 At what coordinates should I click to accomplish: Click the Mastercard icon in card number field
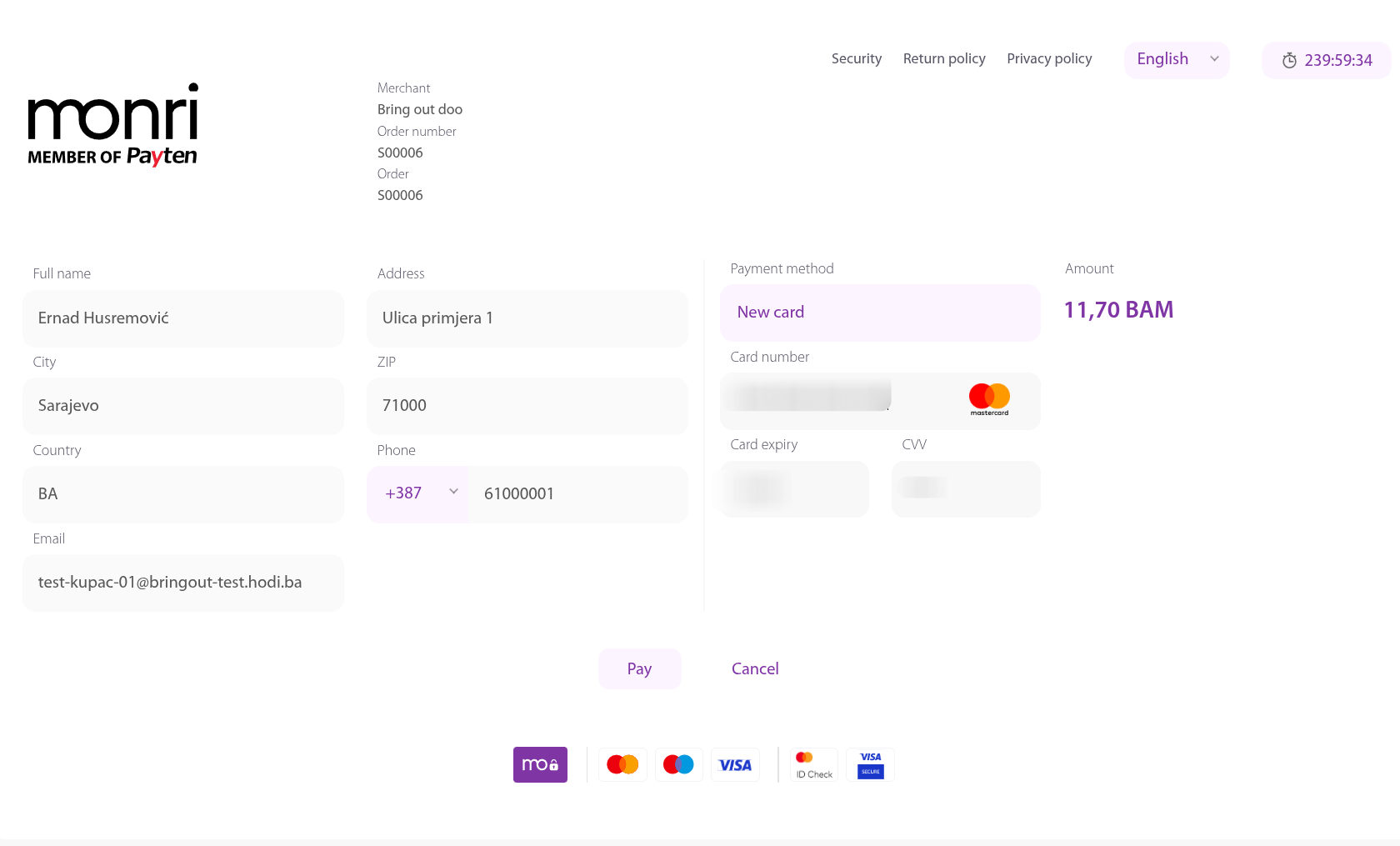pyautogui.click(x=989, y=399)
